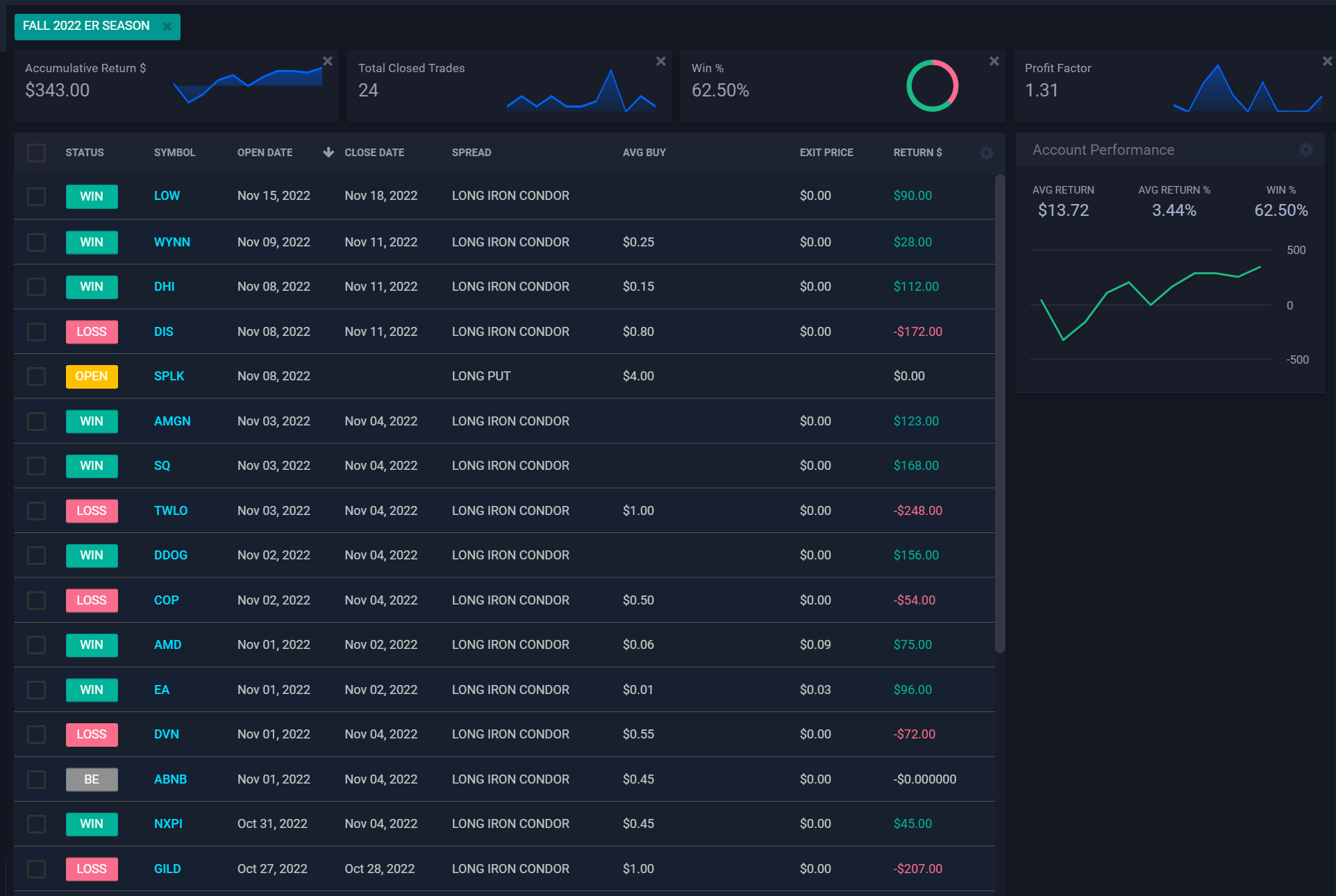Sort by the RETURN $ column header
1336x896 pixels.
[917, 153]
